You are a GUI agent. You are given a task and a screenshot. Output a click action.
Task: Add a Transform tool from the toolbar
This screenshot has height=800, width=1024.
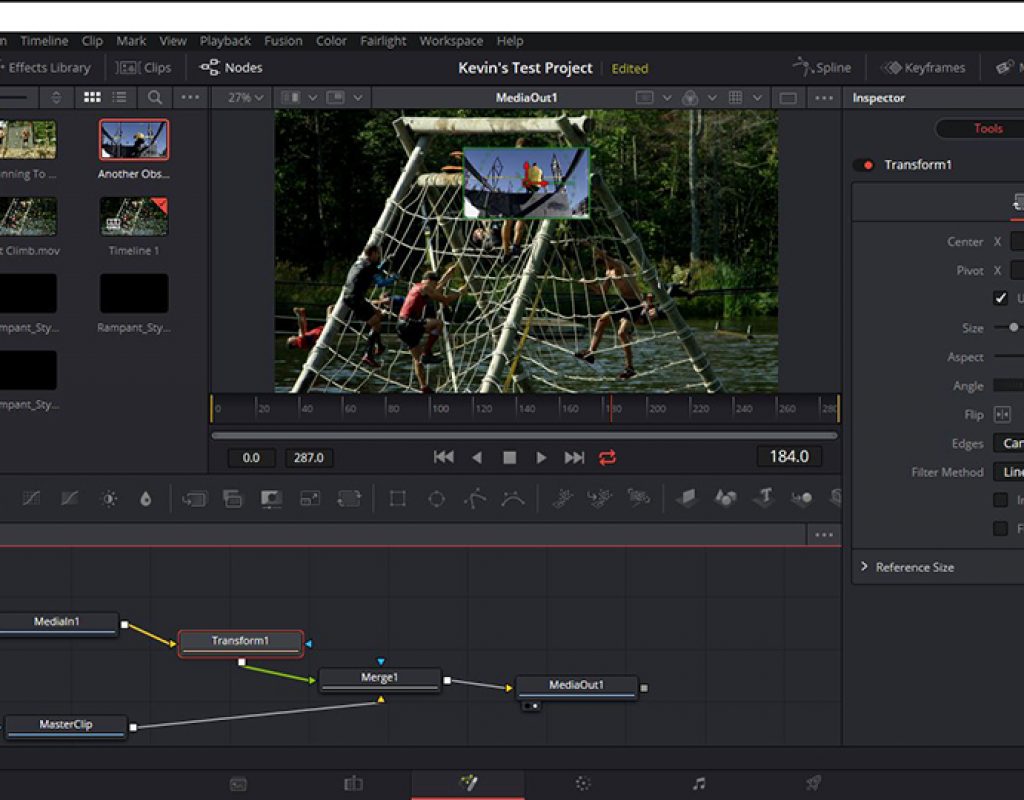pos(349,499)
